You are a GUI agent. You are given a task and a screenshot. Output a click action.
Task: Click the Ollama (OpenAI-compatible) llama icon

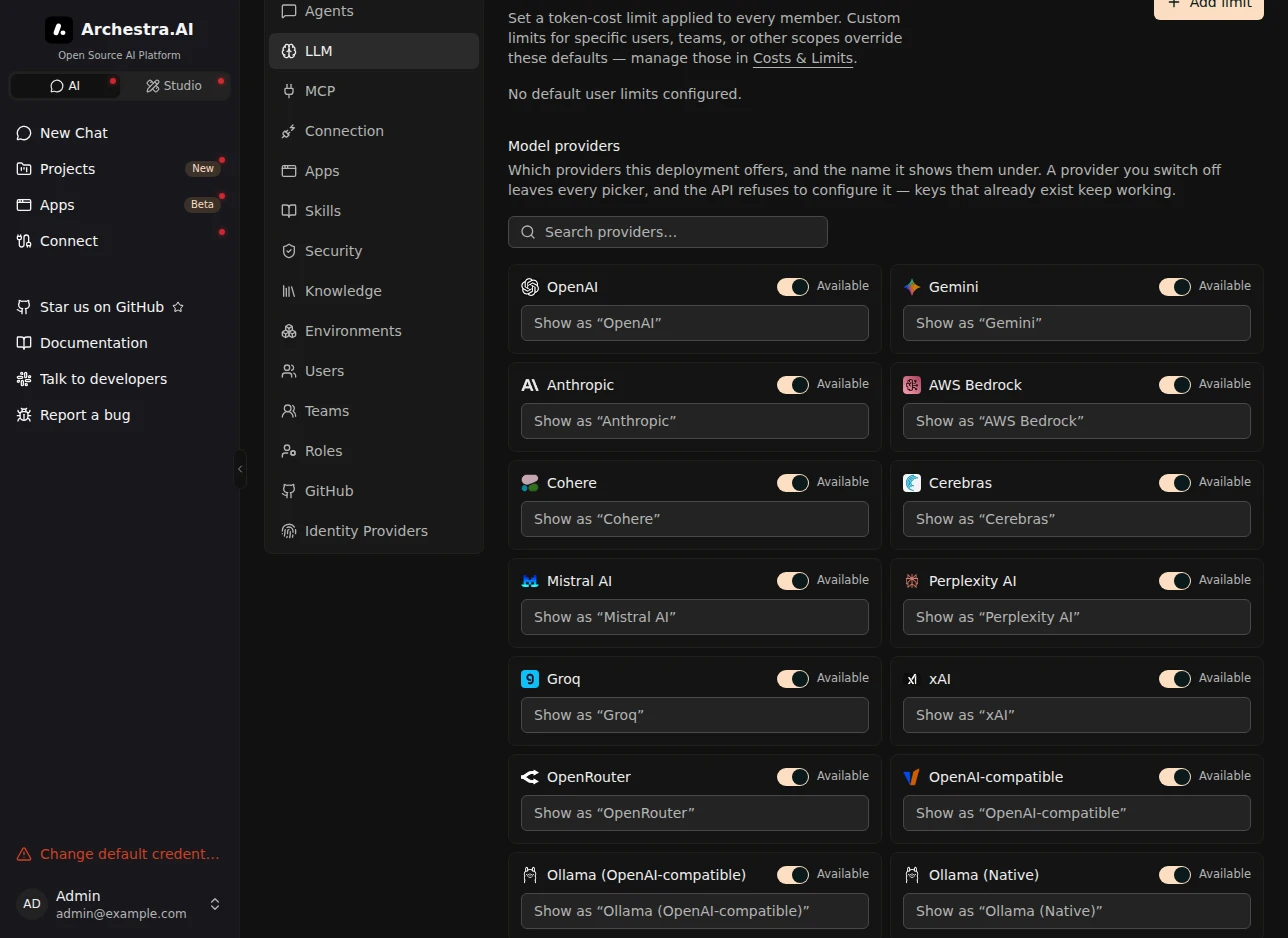click(530, 875)
